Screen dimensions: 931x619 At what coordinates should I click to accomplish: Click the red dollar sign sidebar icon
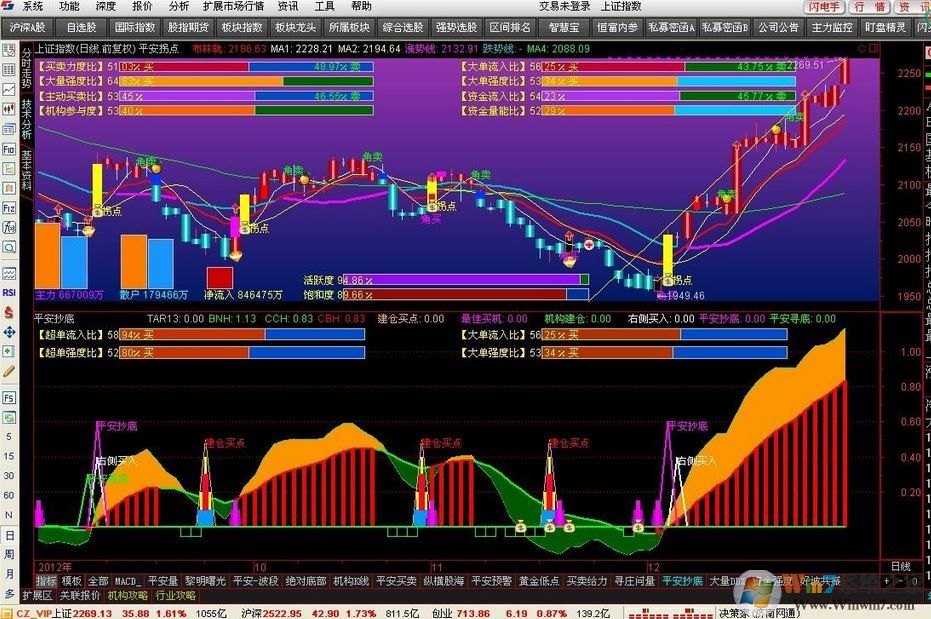[9, 312]
